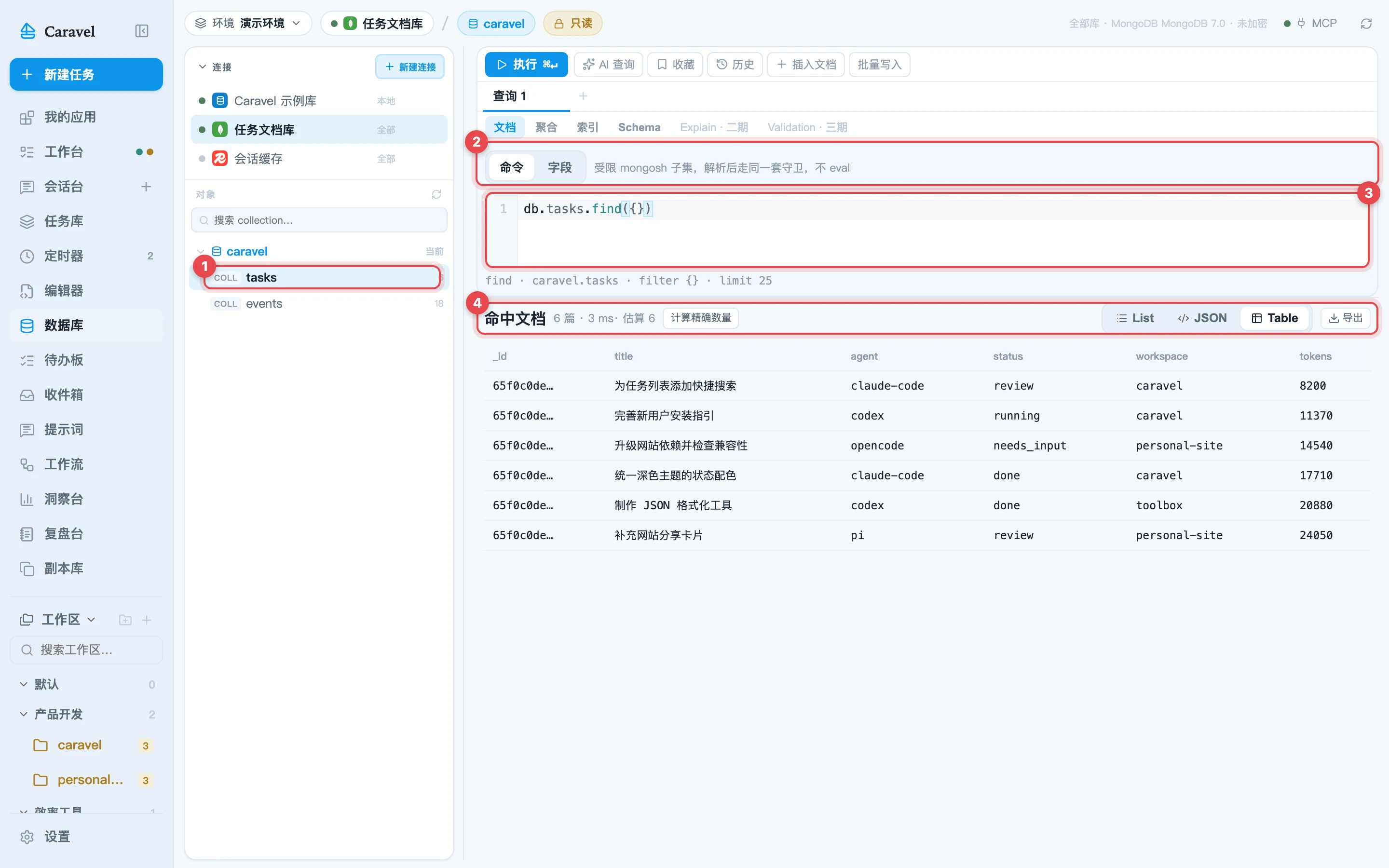Open the Explain · 二期 tab

[713, 127]
